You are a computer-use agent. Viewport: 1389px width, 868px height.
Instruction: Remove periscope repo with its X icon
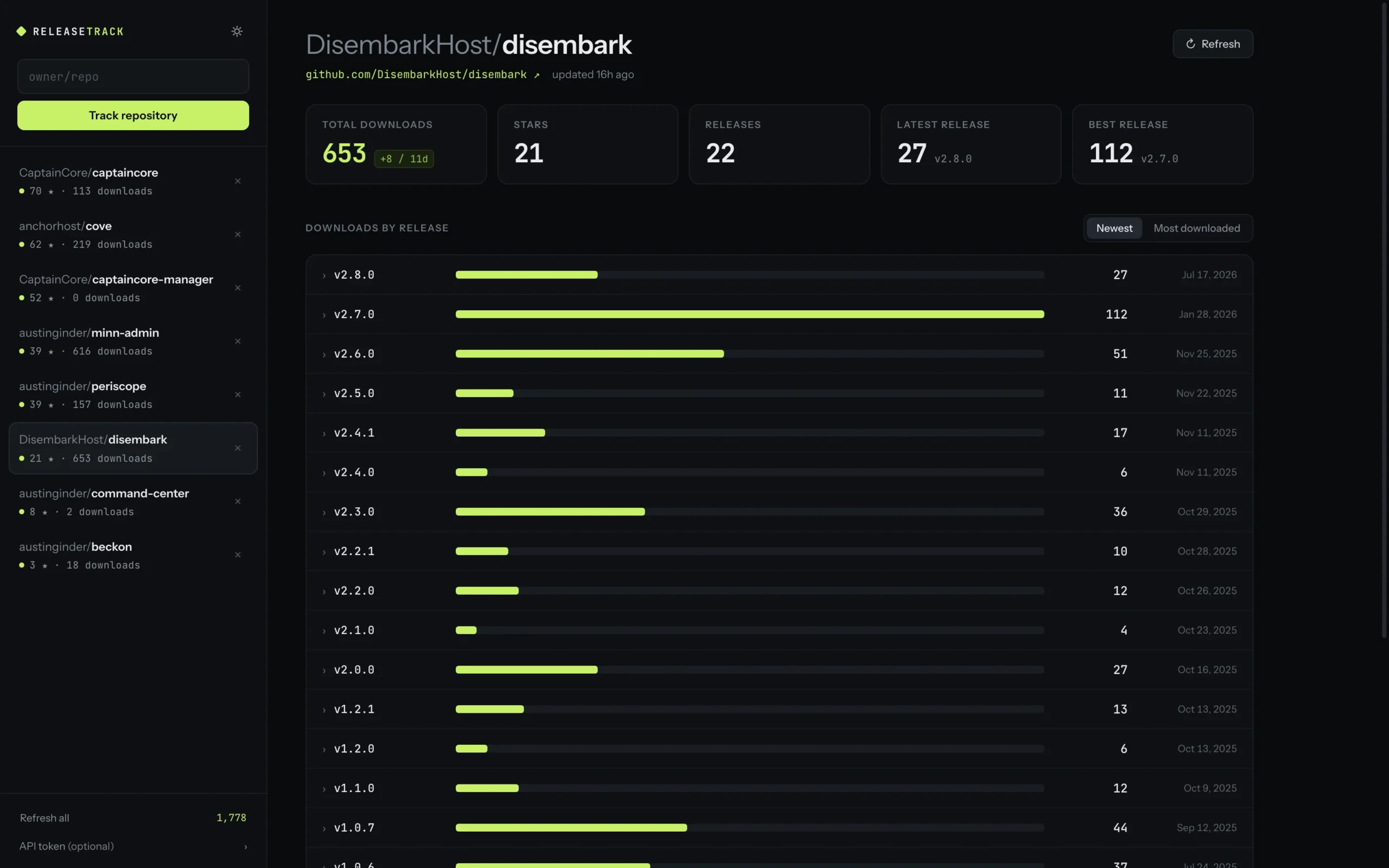coord(238,395)
